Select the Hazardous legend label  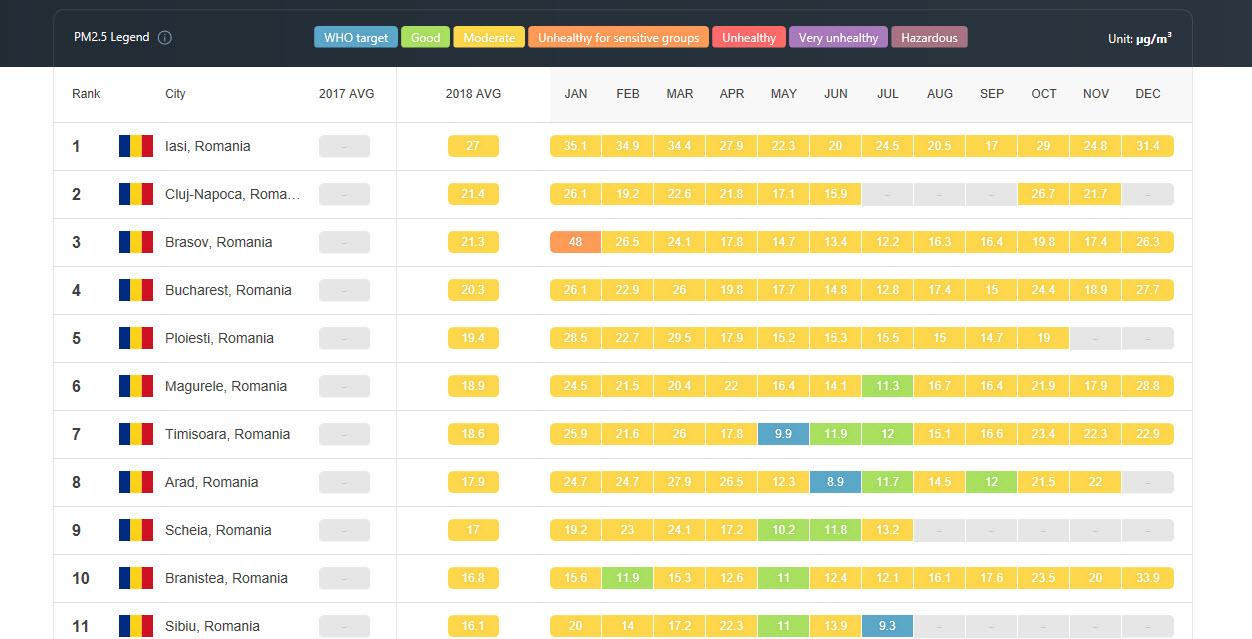pos(929,38)
